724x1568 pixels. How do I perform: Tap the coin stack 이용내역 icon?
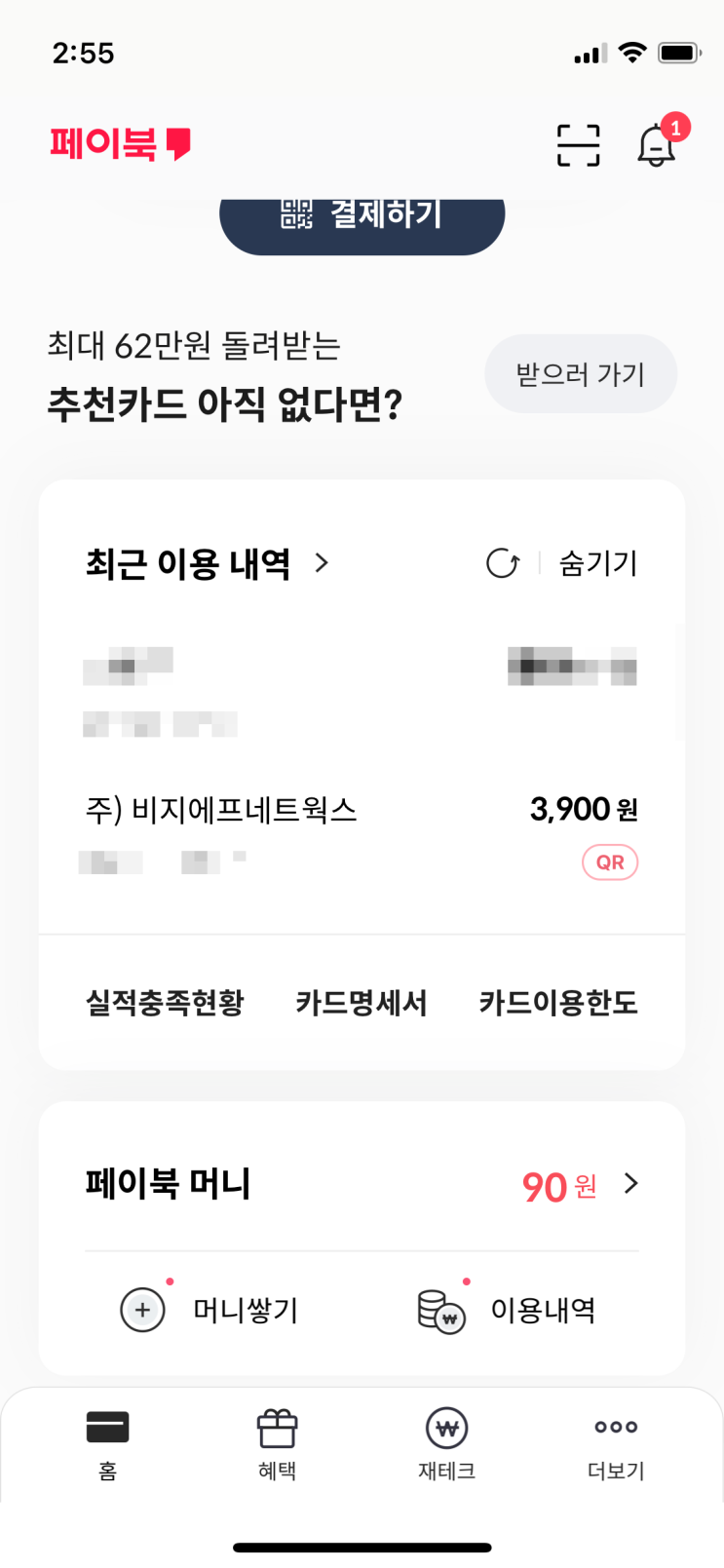pos(440,1311)
